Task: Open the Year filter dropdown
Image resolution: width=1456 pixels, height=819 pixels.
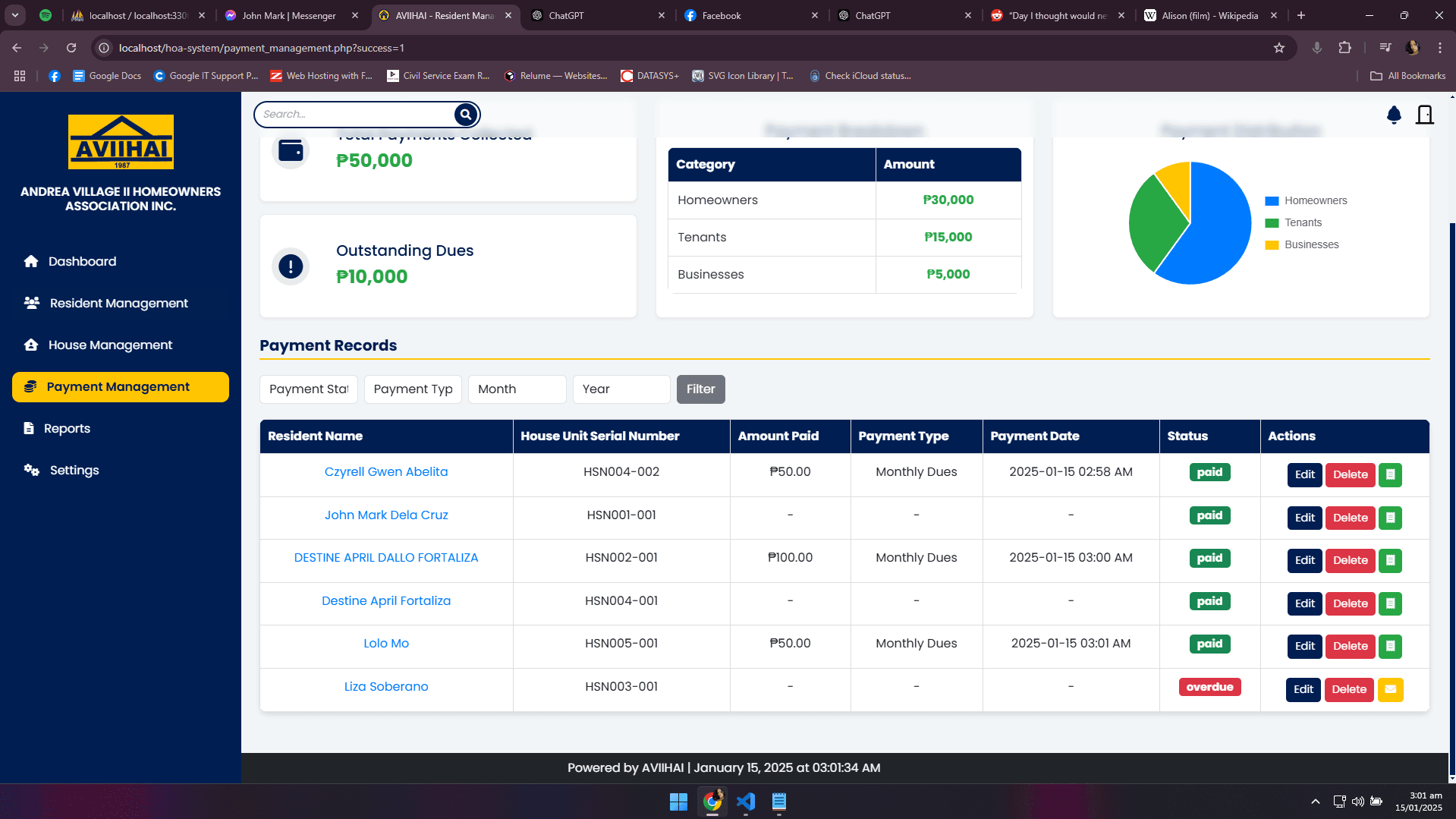Action: tap(621, 389)
